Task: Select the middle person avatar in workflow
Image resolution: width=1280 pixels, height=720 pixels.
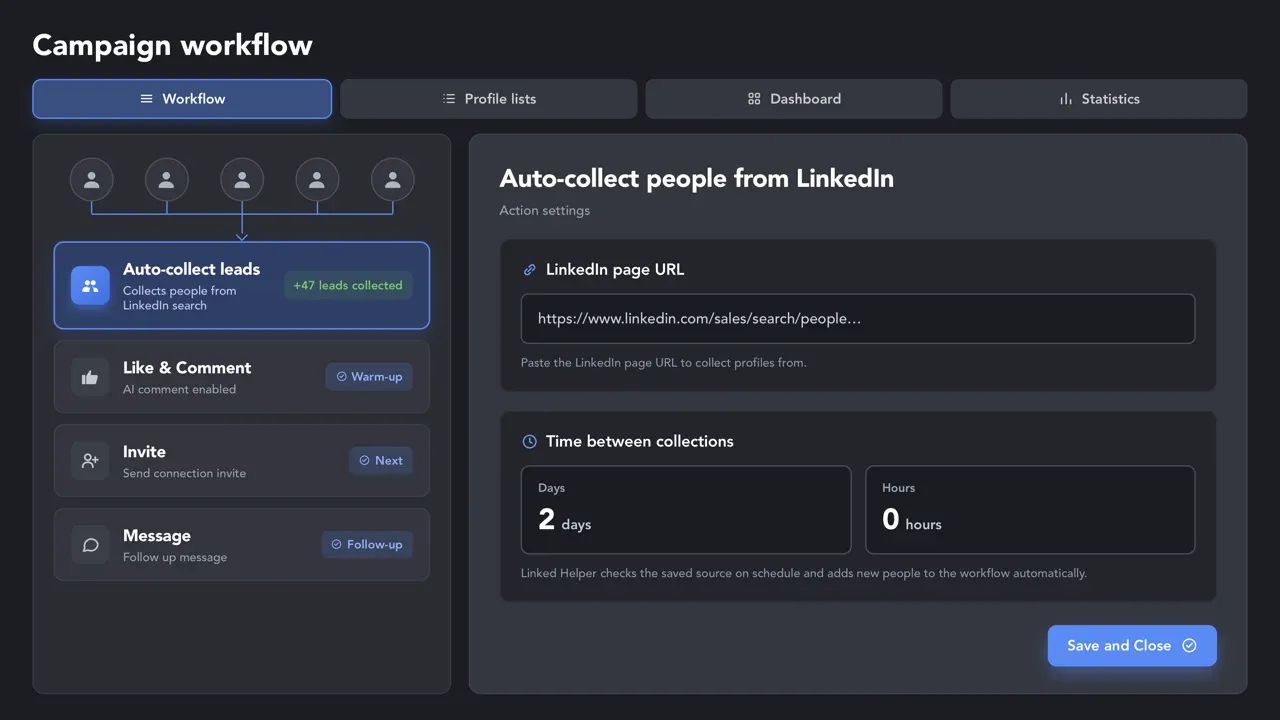Action: (242, 180)
